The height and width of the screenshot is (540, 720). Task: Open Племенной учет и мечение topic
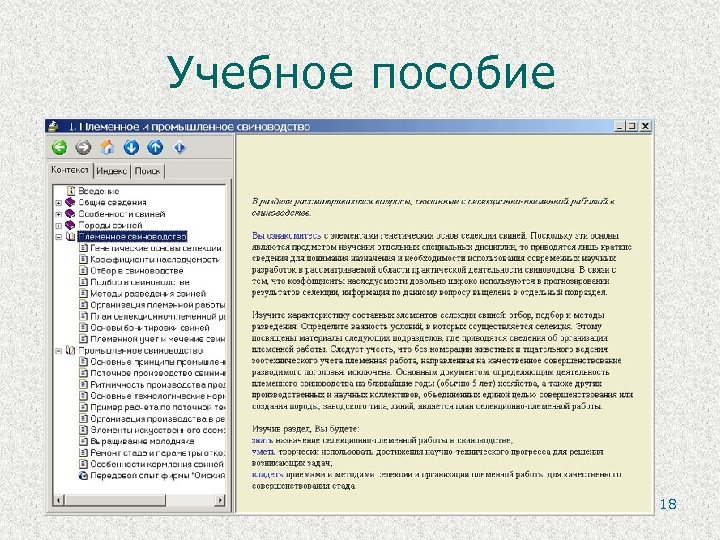pos(158,339)
